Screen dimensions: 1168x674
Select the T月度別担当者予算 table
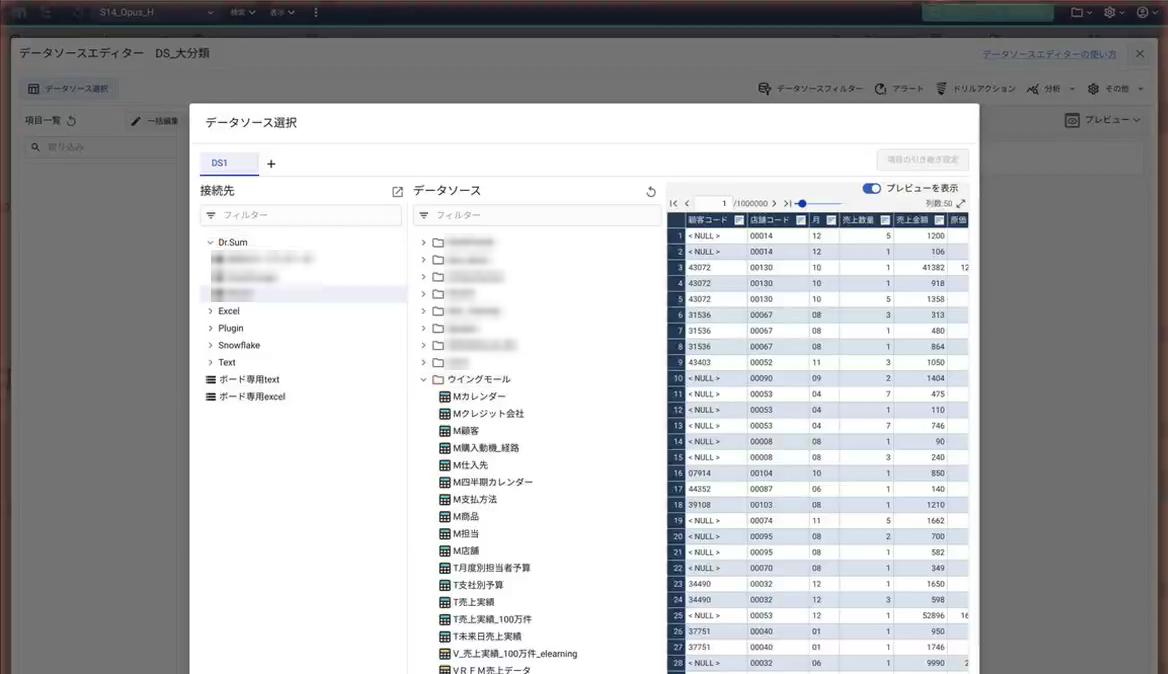492,568
